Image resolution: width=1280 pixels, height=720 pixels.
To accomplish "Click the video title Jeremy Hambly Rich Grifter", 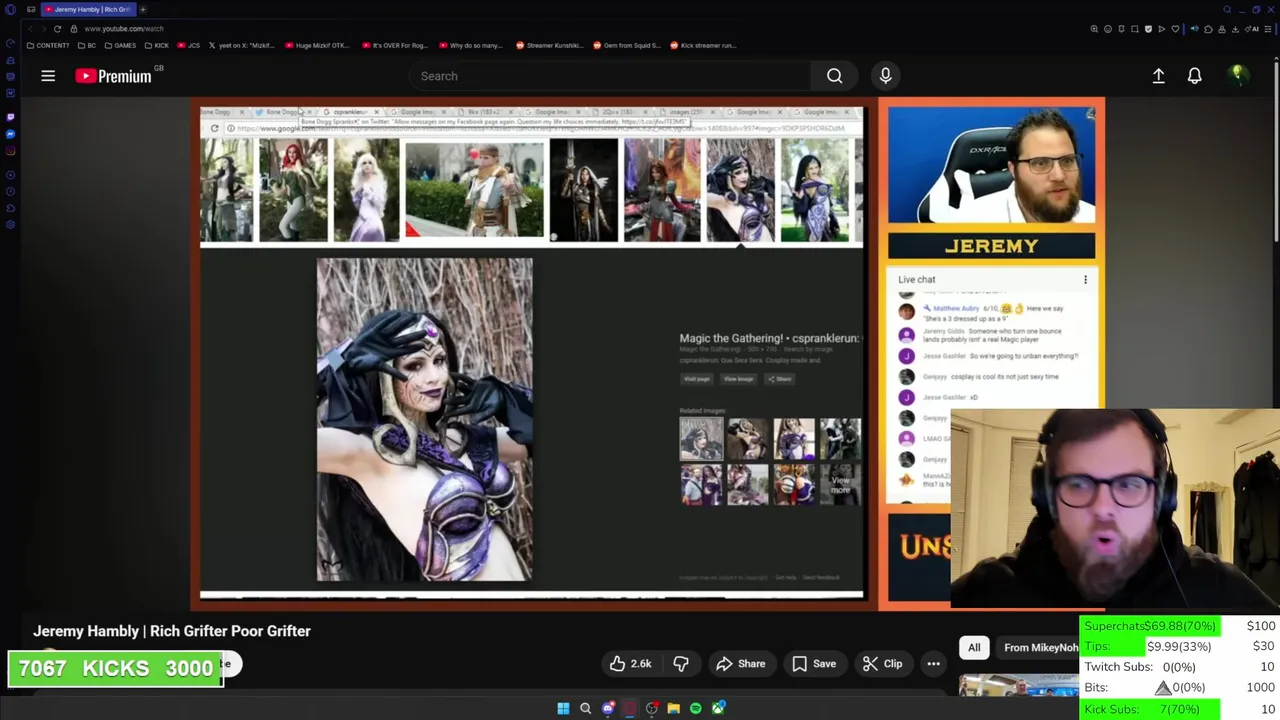I will point(172,631).
